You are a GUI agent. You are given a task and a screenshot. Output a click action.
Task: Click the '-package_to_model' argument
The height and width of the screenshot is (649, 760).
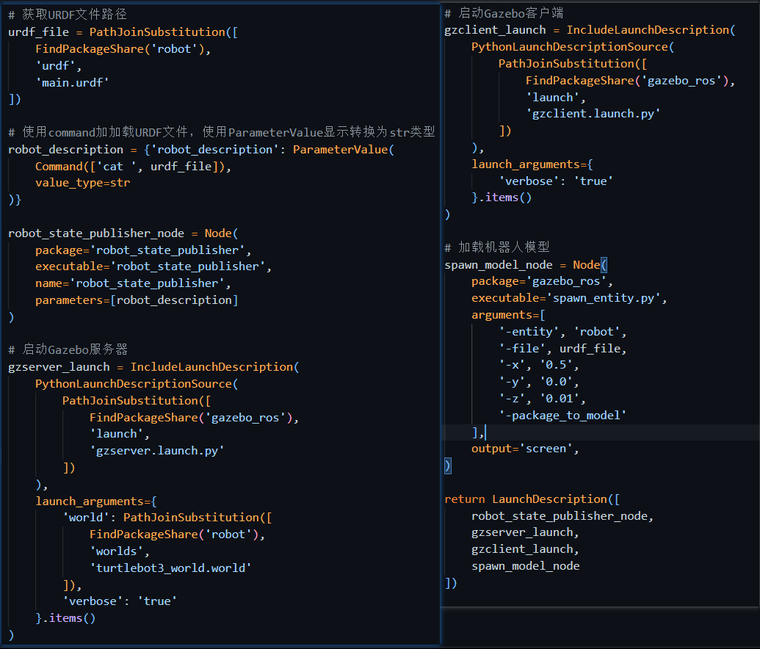pos(563,415)
